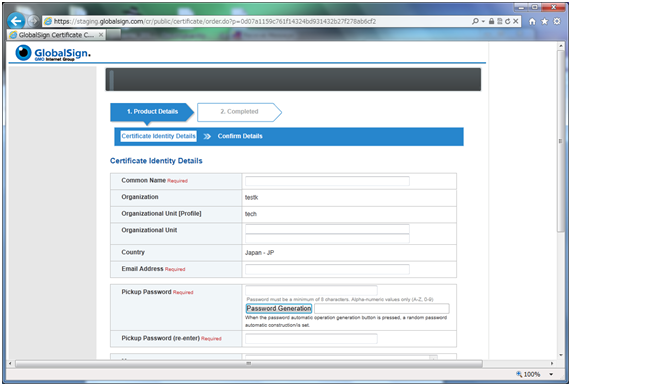The image size is (646, 386).
Task: Click the Pickup Password (re-enter) field
Action: click(x=311, y=339)
